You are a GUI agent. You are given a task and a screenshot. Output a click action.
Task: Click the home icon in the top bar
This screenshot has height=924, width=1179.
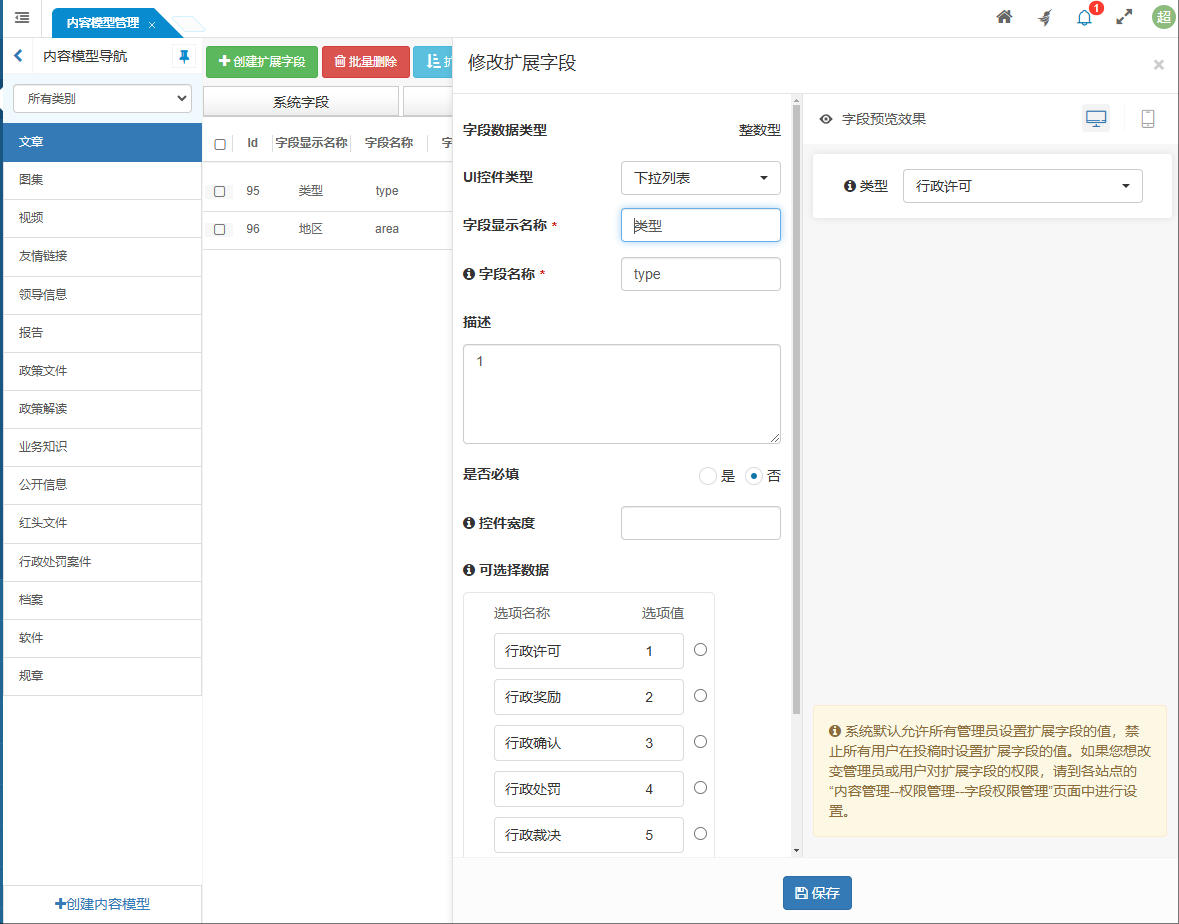[1003, 18]
